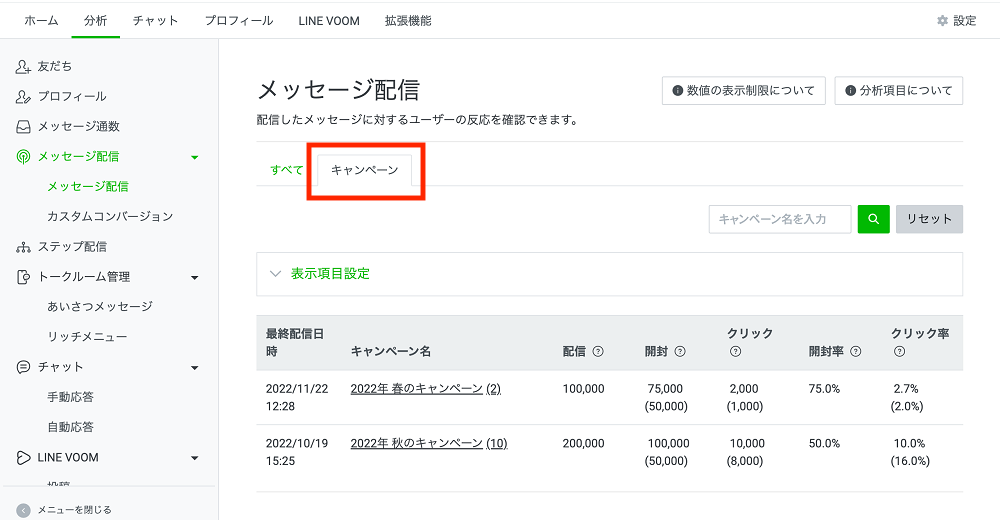Open the 分析 top tab
1000x520 pixels.
click(x=96, y=21)
